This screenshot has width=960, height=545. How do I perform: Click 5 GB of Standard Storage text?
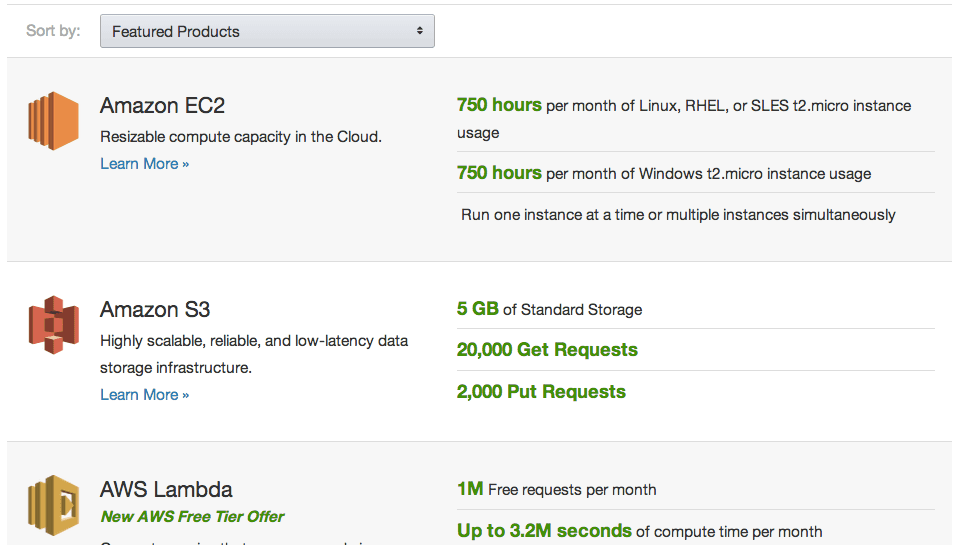549,309
